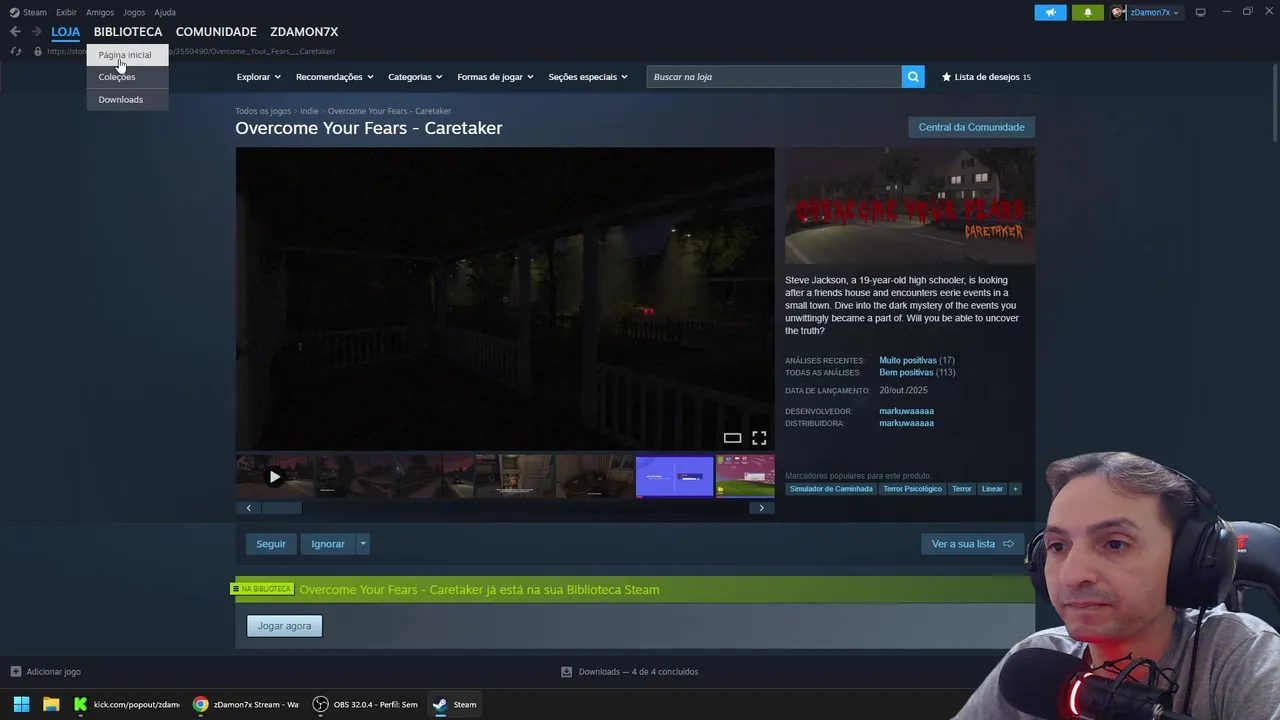Open the Kick popout taskbar item

(127, 704)
